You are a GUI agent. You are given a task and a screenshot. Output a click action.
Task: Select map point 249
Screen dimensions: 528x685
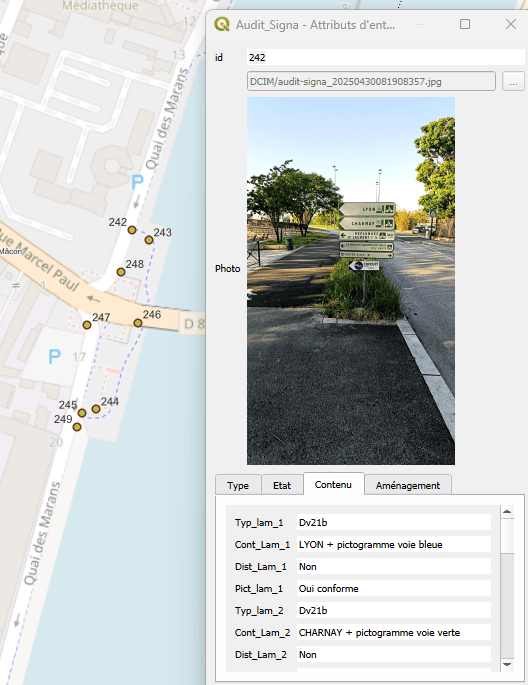coord(77,427)
